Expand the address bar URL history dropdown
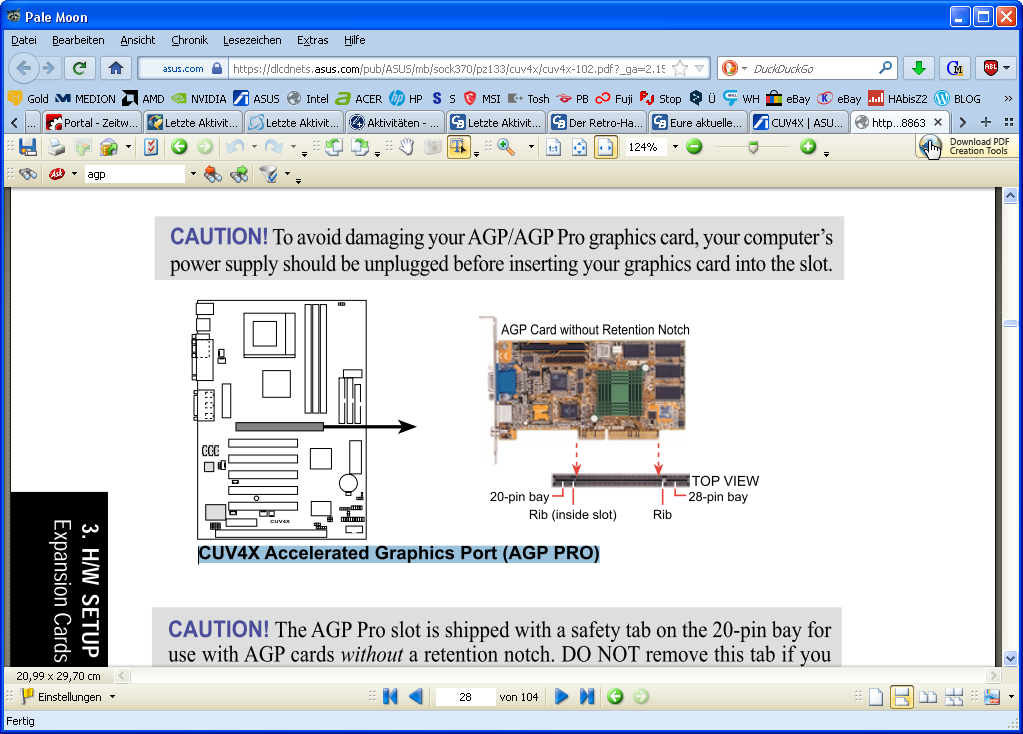The width and height of the screenshot is (1023, 734). [x=699, y=69]
